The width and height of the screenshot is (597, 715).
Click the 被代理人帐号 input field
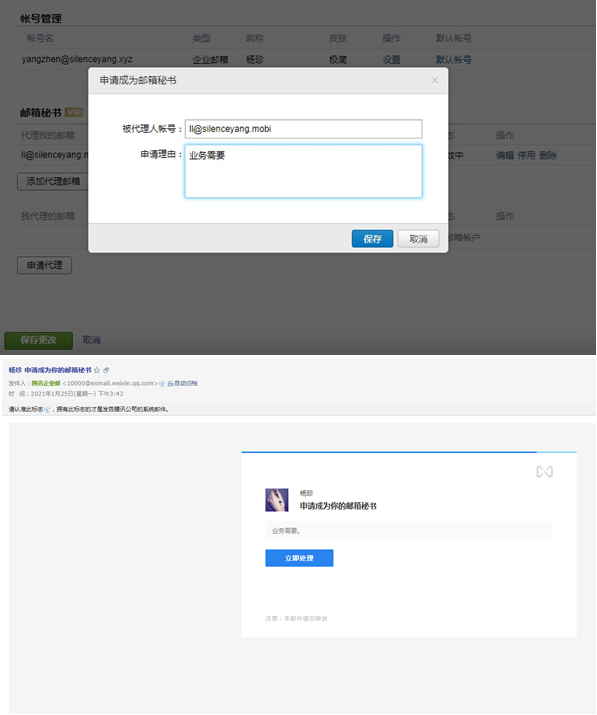303,129
